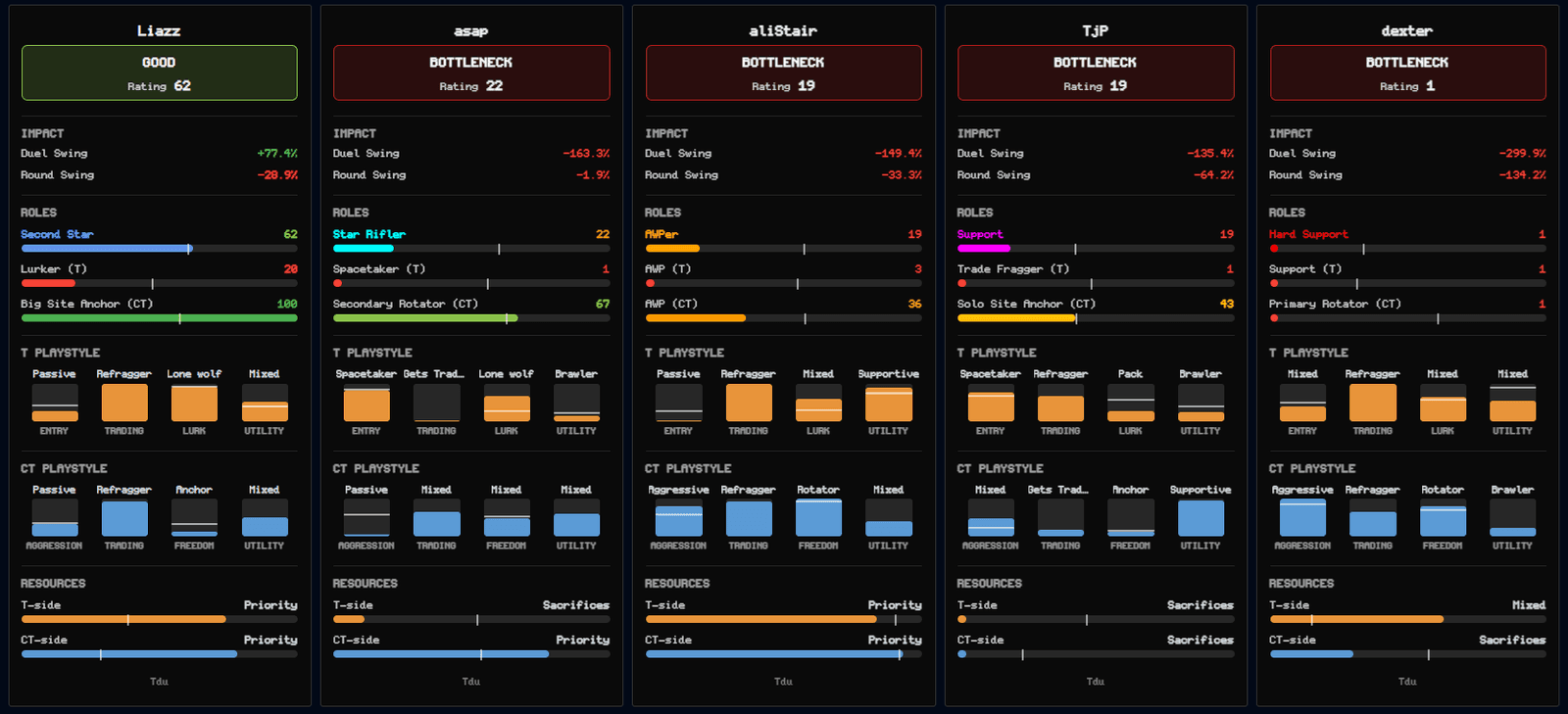This screenshot has height=714, width=1568.
Task: Click asap Secondary Rotator (CT) bar
Action: click(471, 318)
